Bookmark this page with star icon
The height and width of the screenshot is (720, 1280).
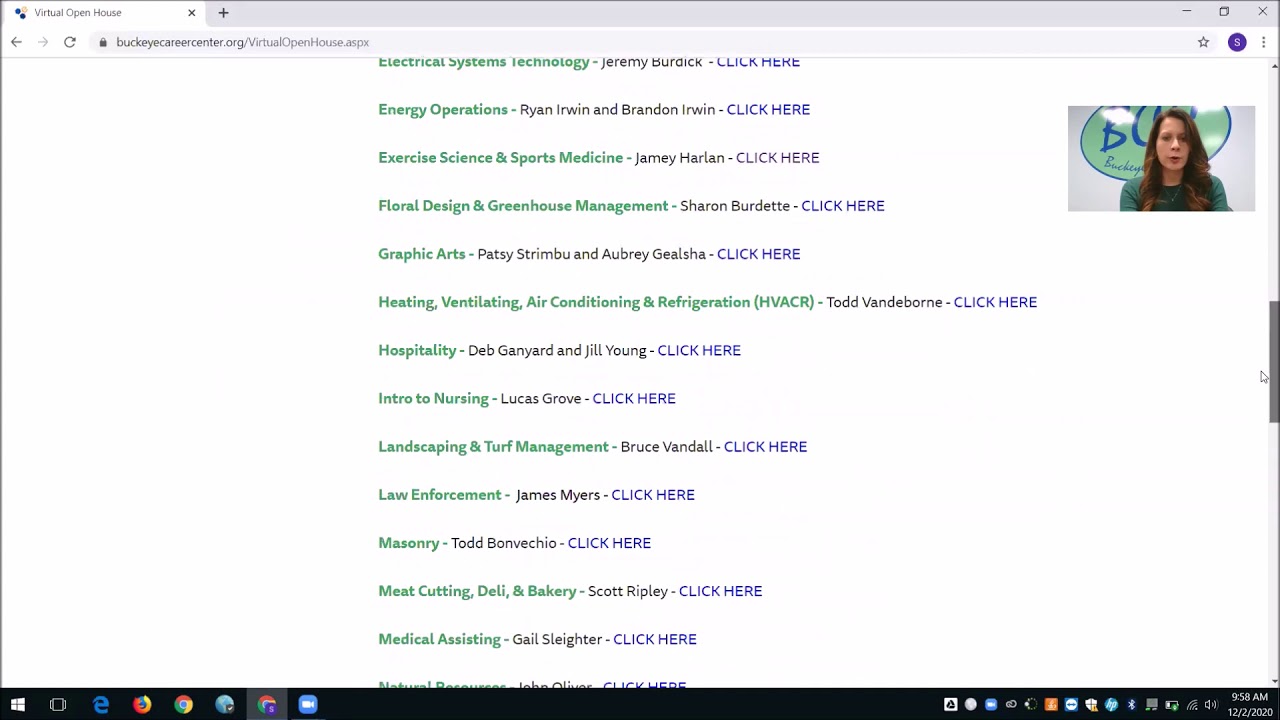1204,42
